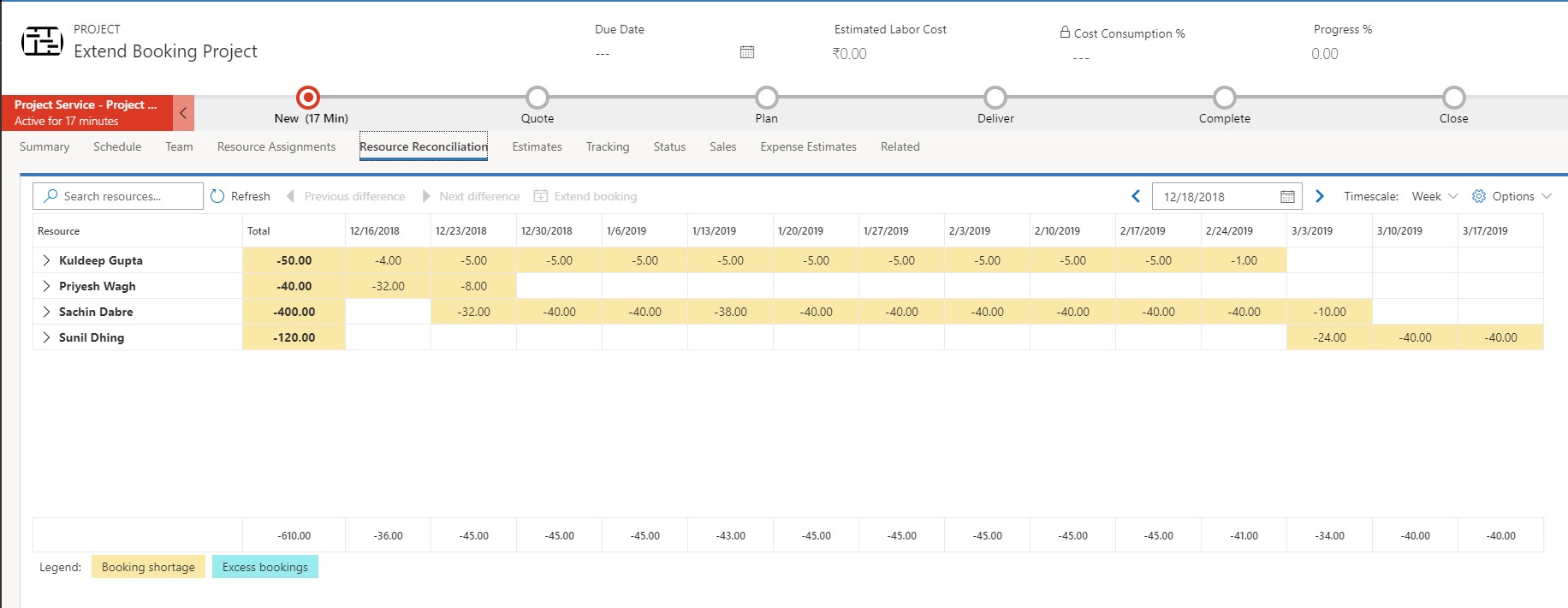Select the Quote stage circle
Viewport: 1568px width, 608px height.
[x=538, y=98]
